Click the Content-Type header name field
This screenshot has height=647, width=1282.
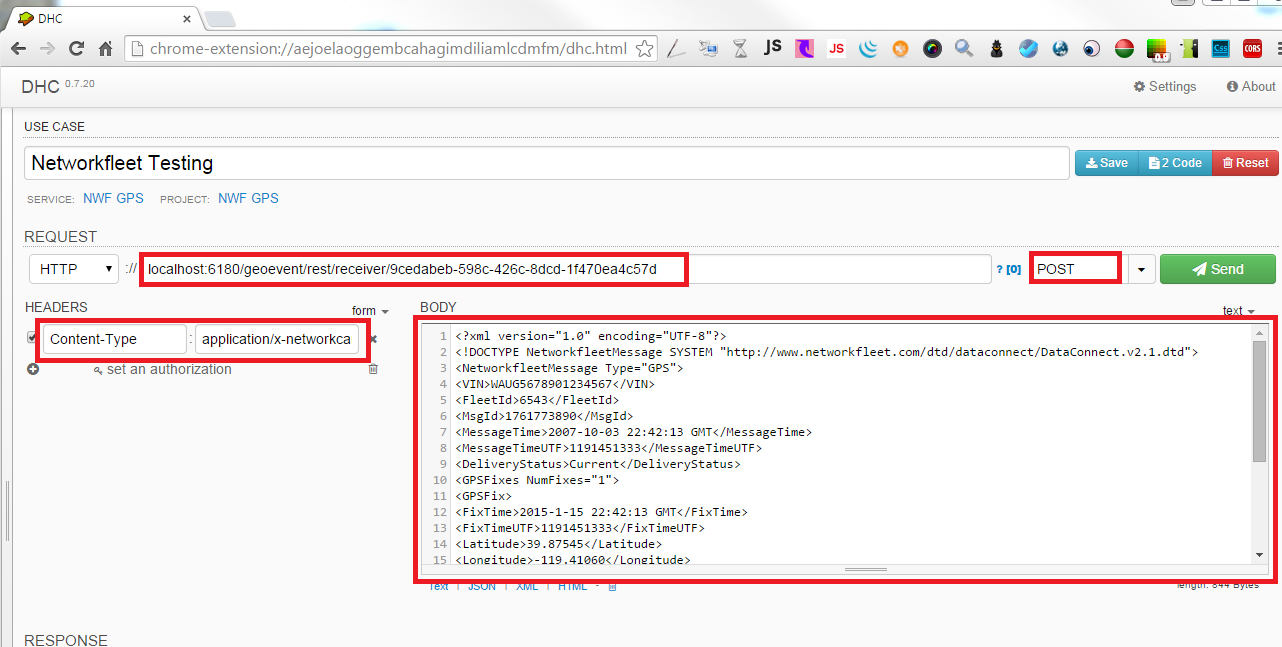[x=115, y=339]
